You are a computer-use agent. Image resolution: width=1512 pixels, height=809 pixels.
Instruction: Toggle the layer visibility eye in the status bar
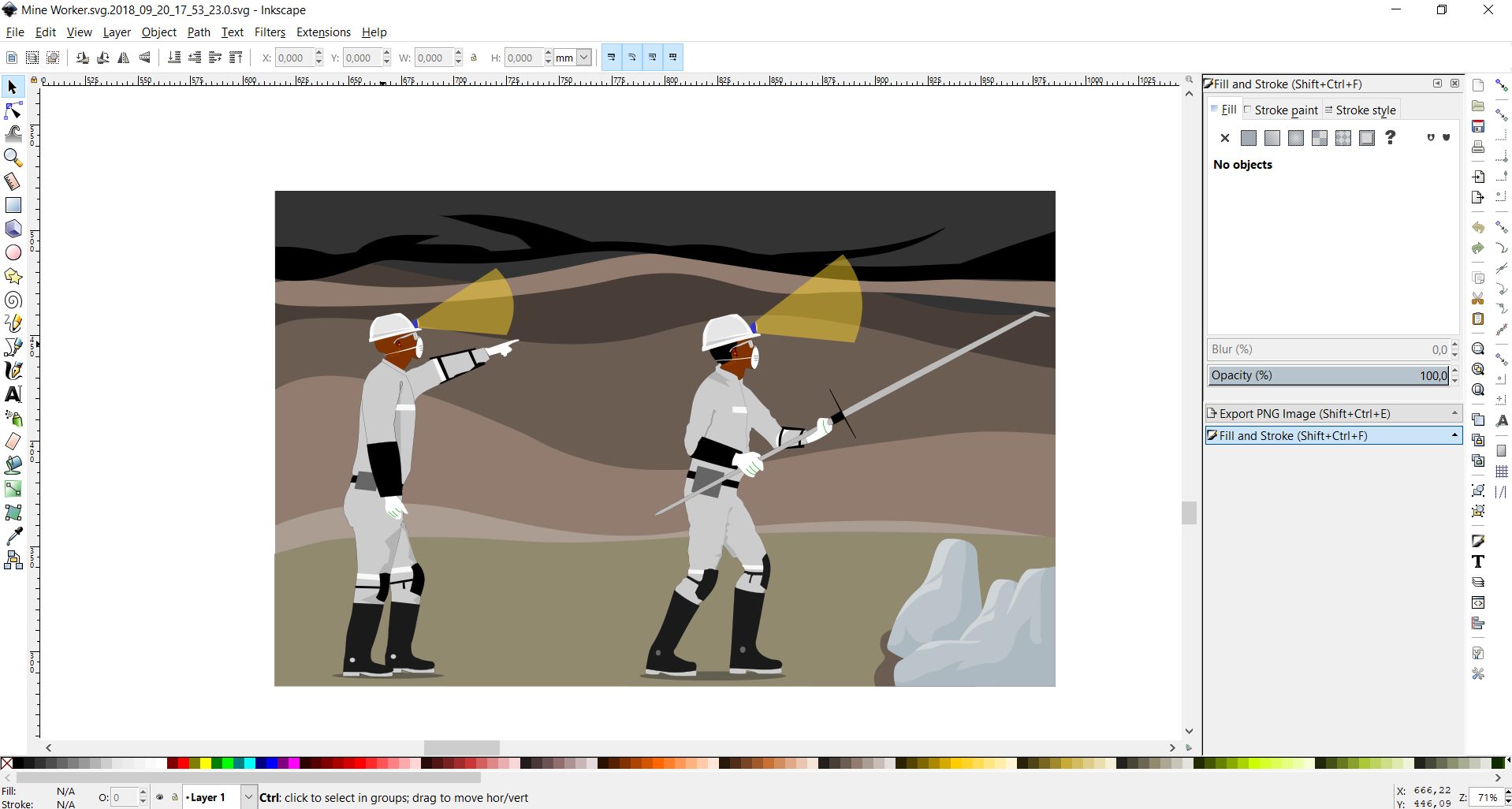pos(158,798)
